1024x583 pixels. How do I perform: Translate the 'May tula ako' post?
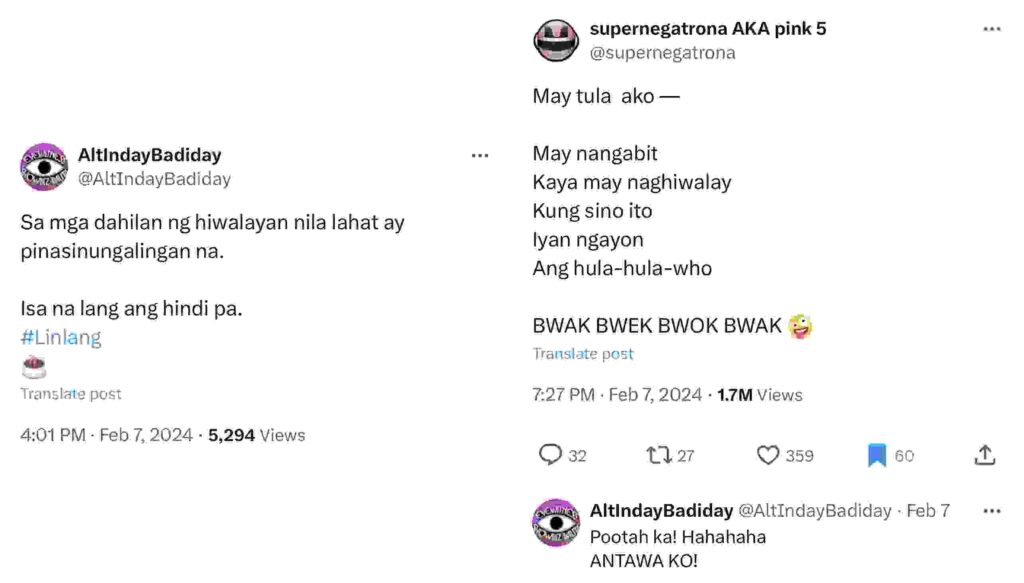583,354
